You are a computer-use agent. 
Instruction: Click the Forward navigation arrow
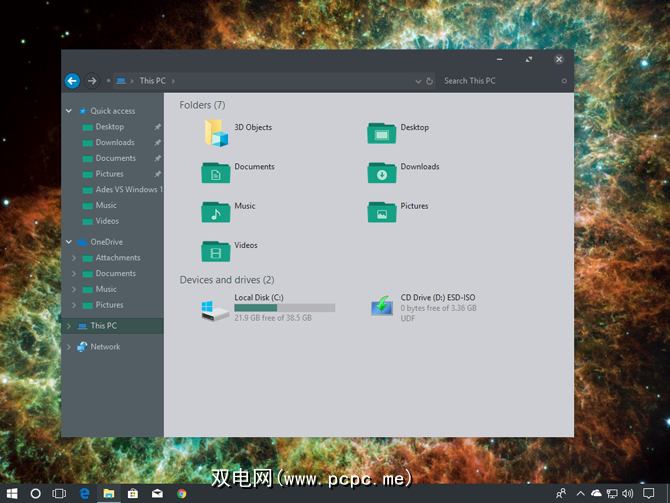point(92,81)
